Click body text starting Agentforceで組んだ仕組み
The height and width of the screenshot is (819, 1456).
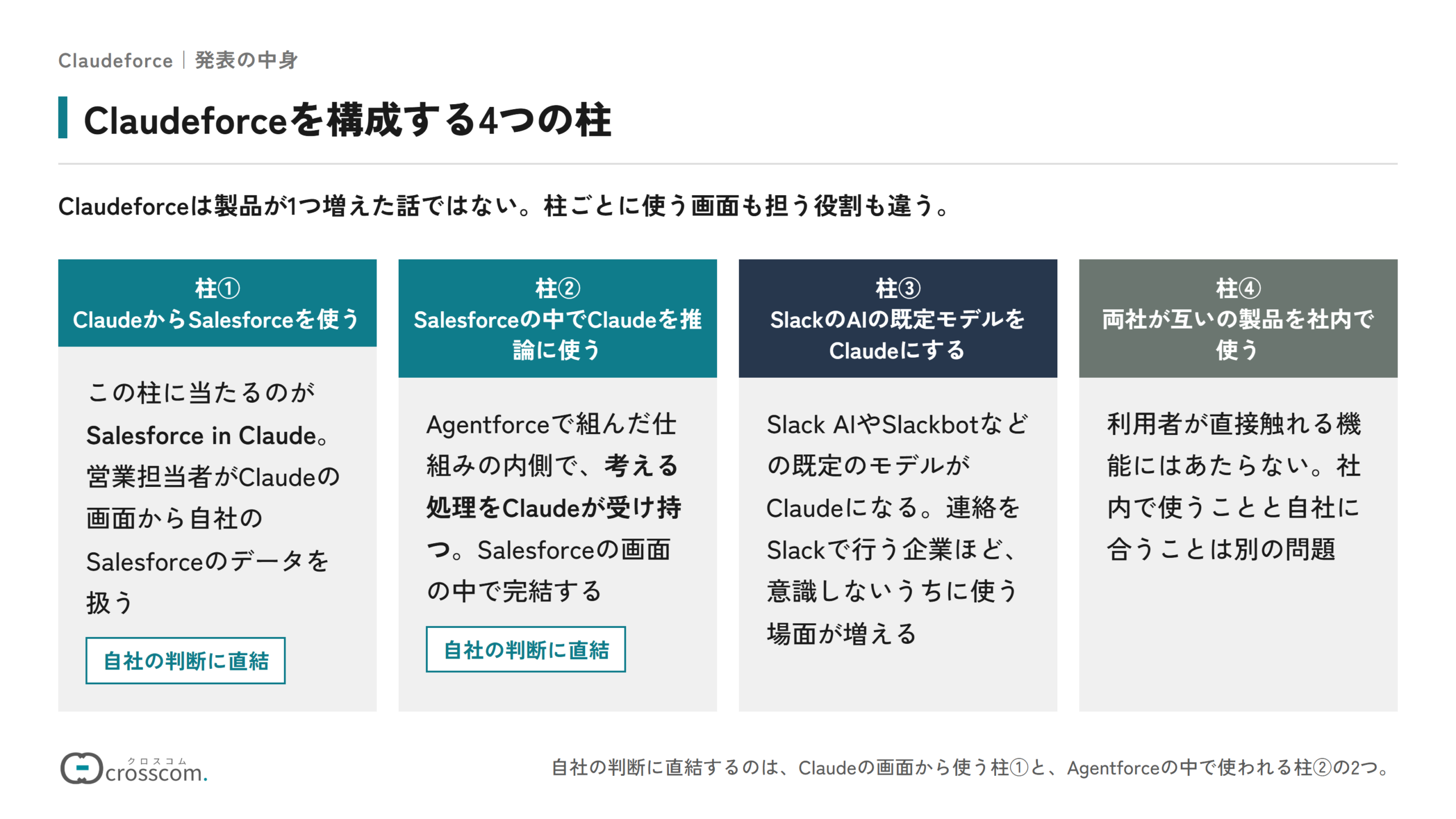554,507
